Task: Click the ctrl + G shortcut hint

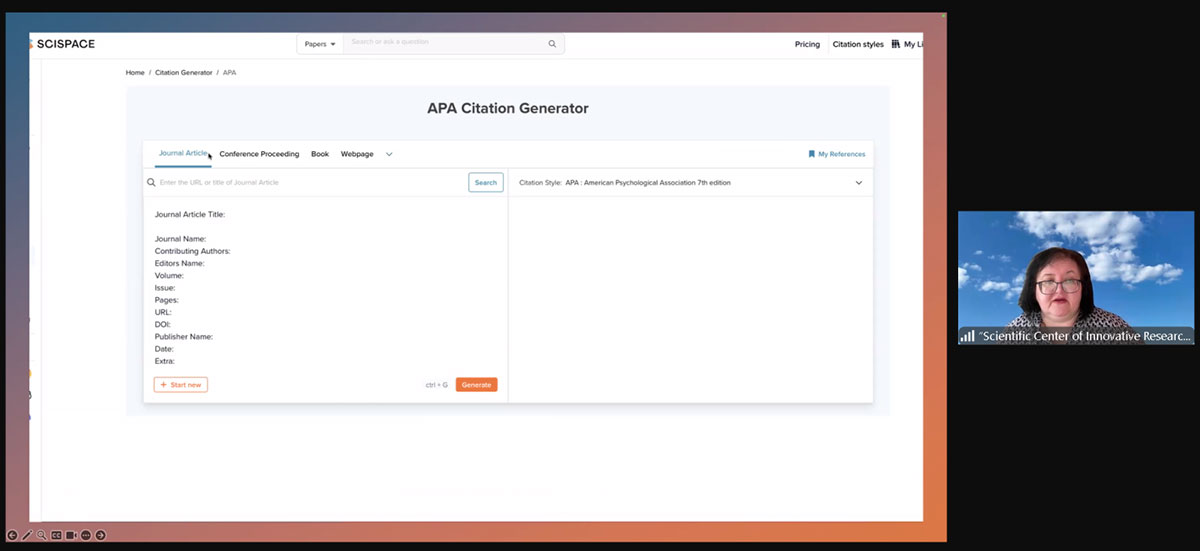Action: pos(437,385)
